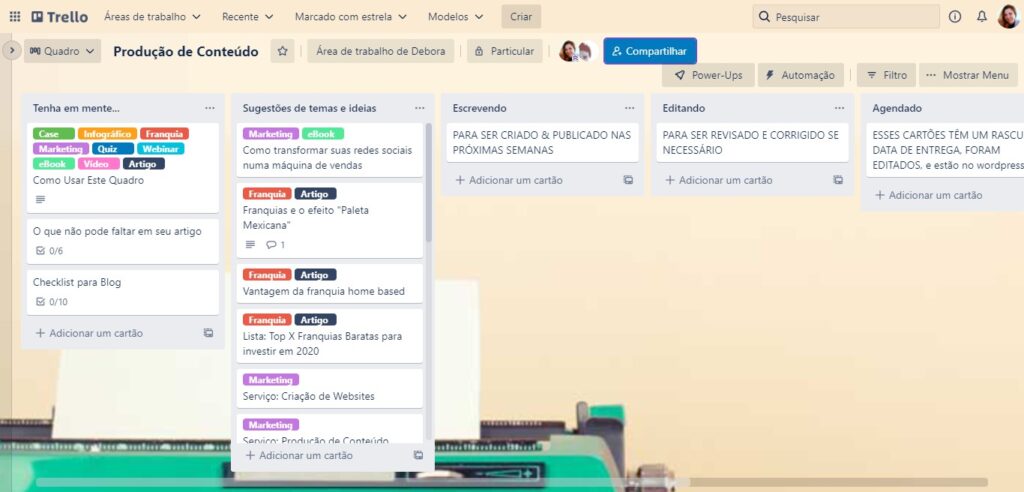Click description icon on Paleta Mexicana card
The width and height of the screenshot is (1024, 492).
pos(250,245)
